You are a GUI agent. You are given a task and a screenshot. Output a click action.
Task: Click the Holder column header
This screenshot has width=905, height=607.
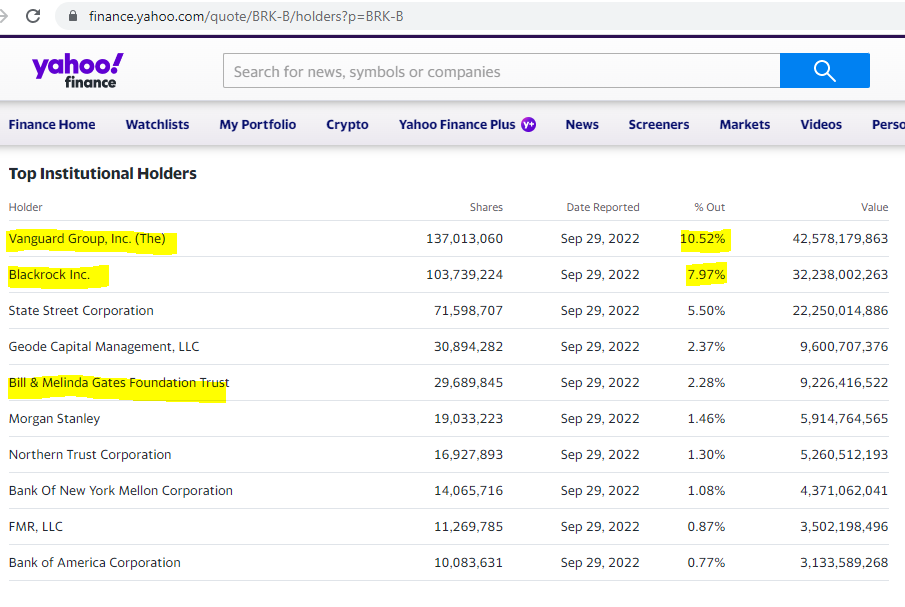click(25, 207)
